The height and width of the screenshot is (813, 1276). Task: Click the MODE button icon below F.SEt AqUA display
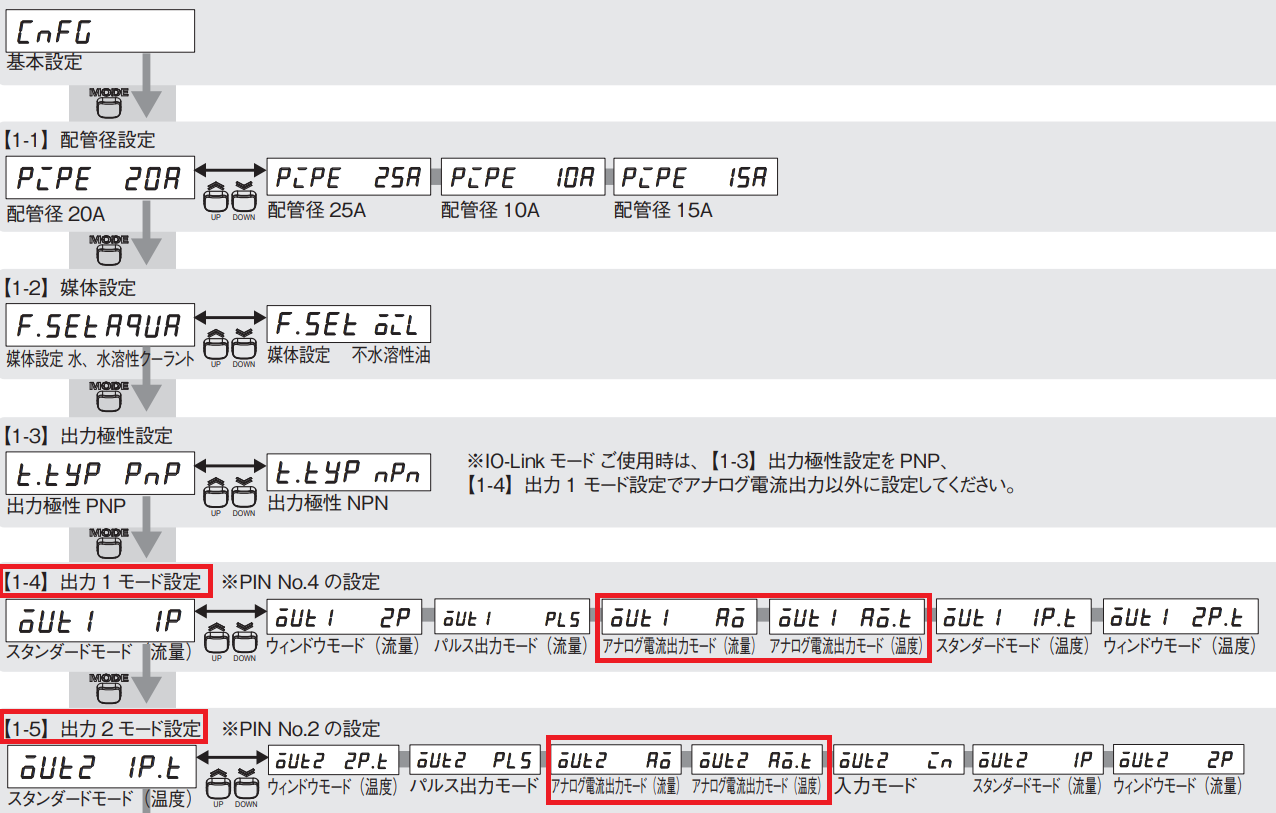pos(109,397)
